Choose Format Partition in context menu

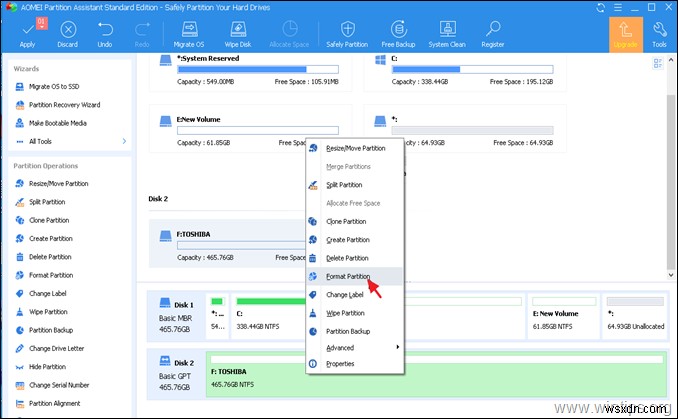(x=348, y=276)
